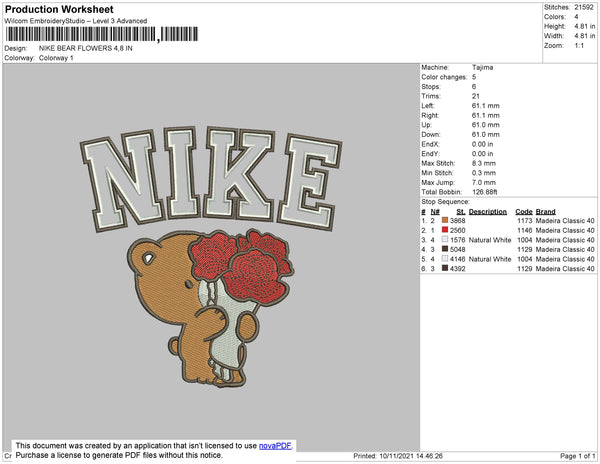600x464 pixels.
Task: Click the 'N#' column header
Action: pyautogui.click(x=435, y=212)
